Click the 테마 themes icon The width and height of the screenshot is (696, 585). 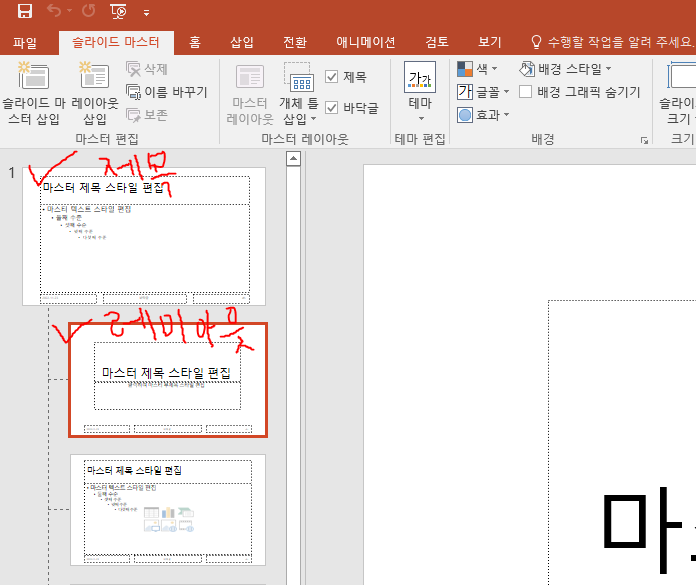pyautogui.click(x=420, y=77)
